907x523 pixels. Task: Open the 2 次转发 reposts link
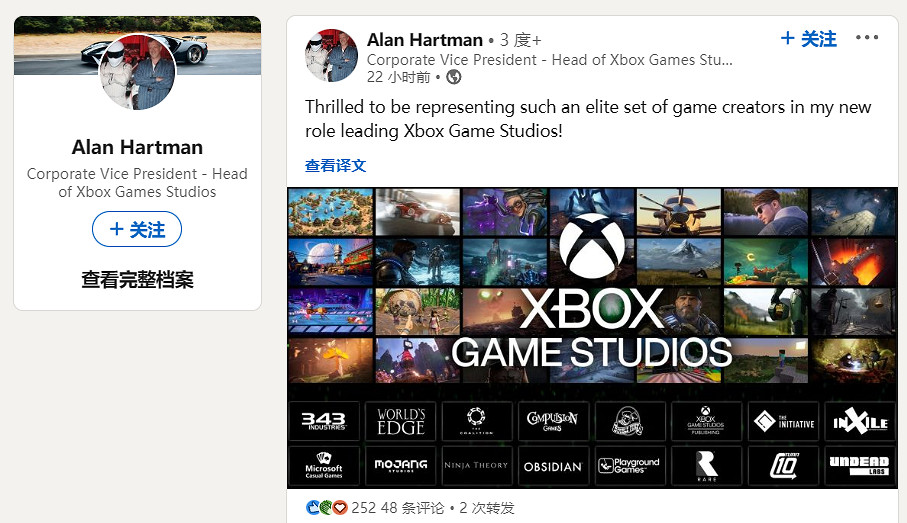tap(486, 508)
